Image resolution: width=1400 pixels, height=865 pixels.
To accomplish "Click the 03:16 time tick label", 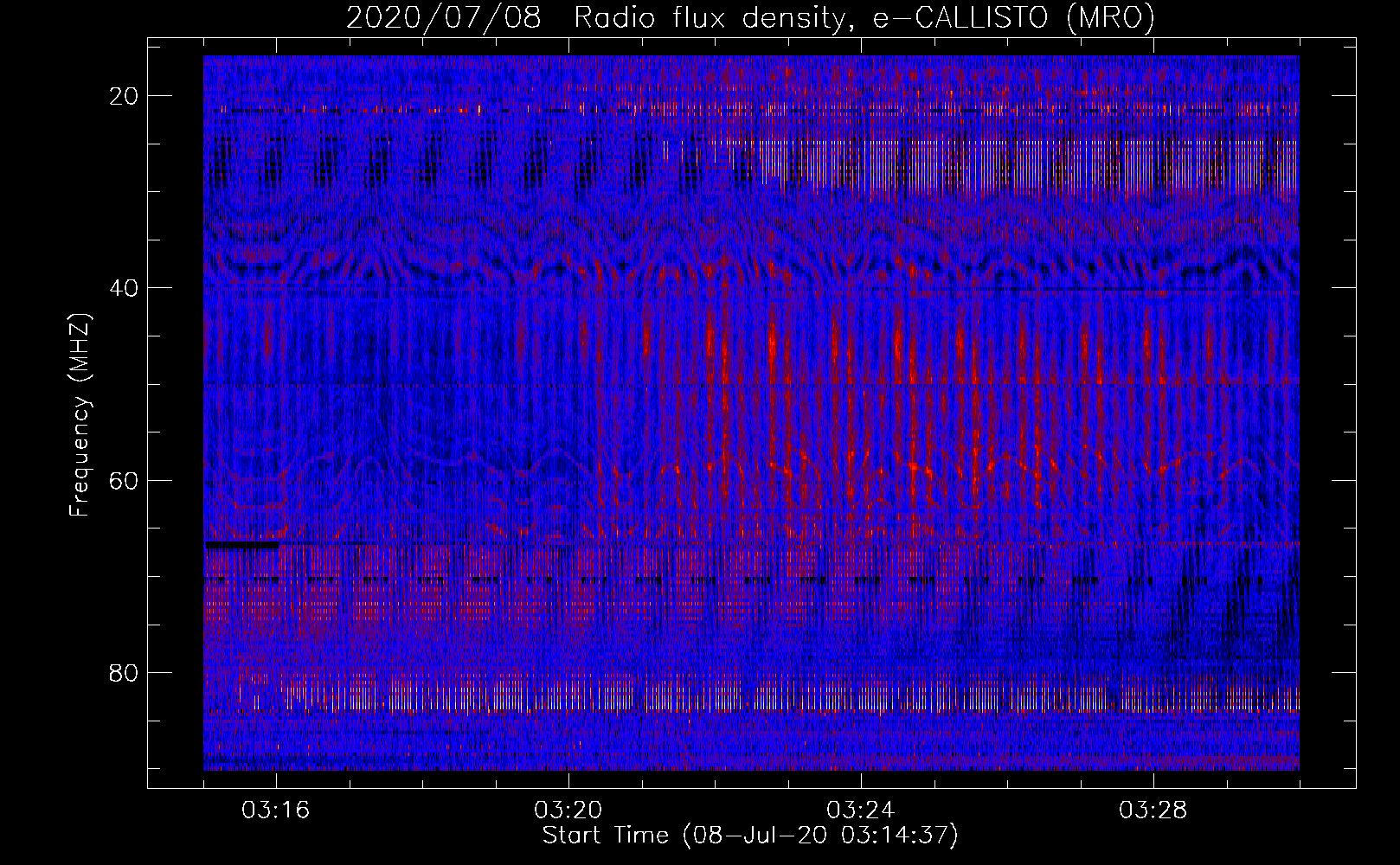I will pos(276,811).
